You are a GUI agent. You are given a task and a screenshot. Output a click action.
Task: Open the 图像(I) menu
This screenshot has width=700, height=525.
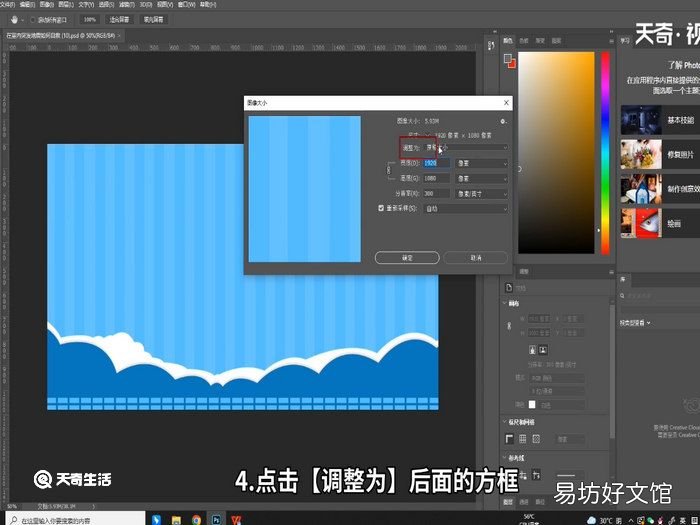point(46,4)
